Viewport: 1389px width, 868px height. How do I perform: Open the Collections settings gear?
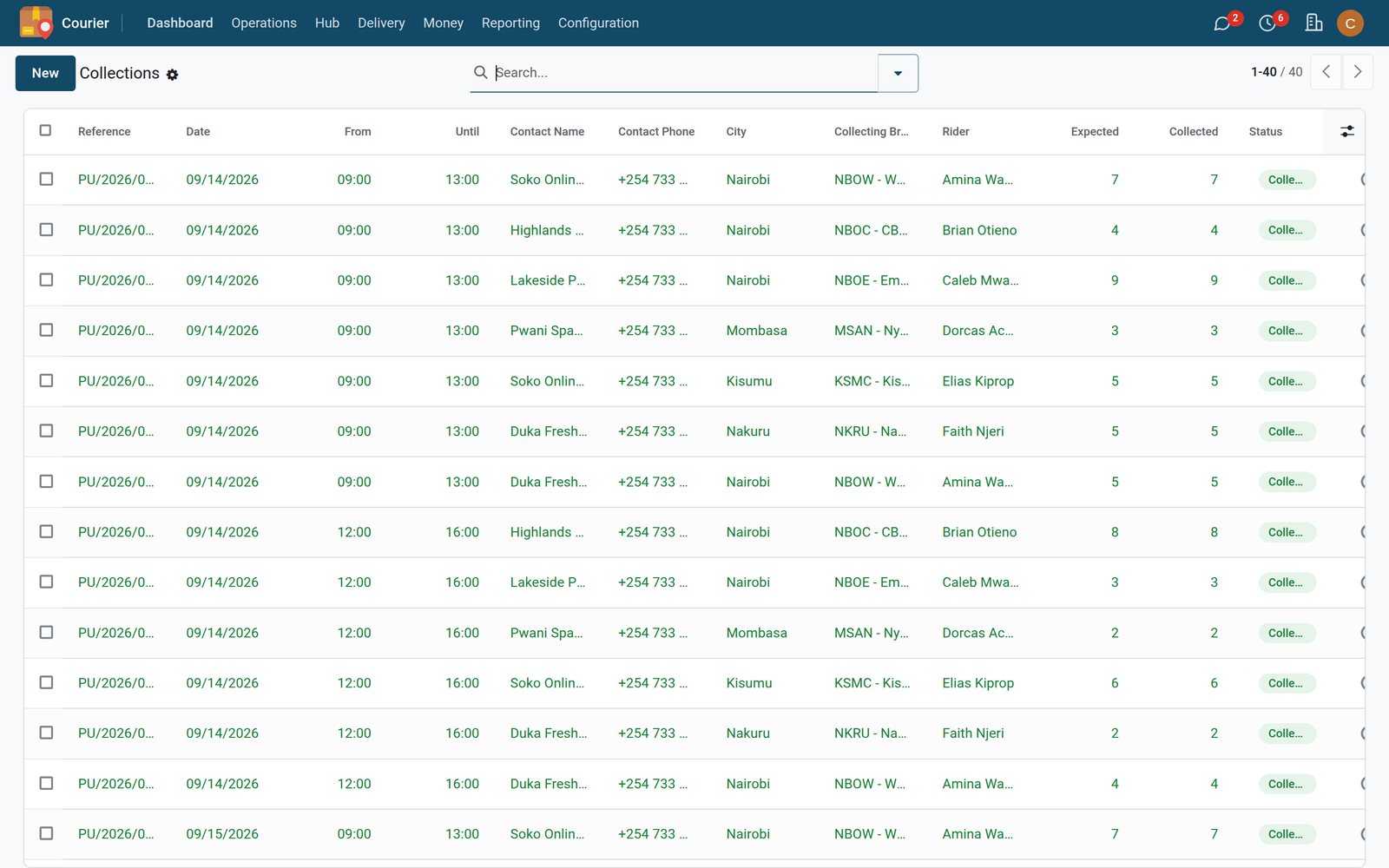(x=172, y=75)
